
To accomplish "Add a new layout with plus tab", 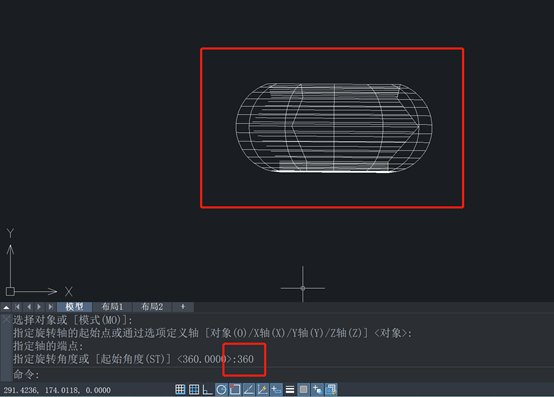I will 183,307.
